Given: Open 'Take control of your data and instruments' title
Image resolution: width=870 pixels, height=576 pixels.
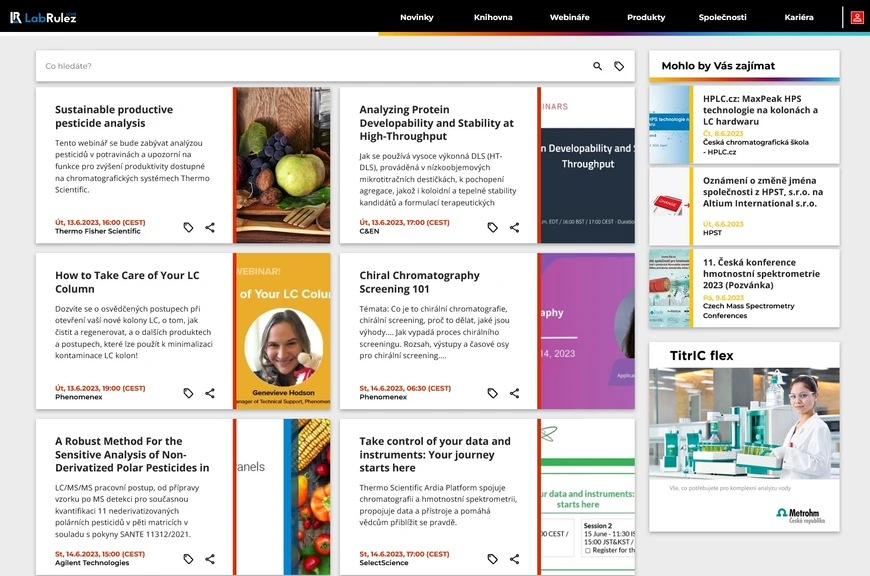Looking at the screenshot, I should click(x=435, y=454).
